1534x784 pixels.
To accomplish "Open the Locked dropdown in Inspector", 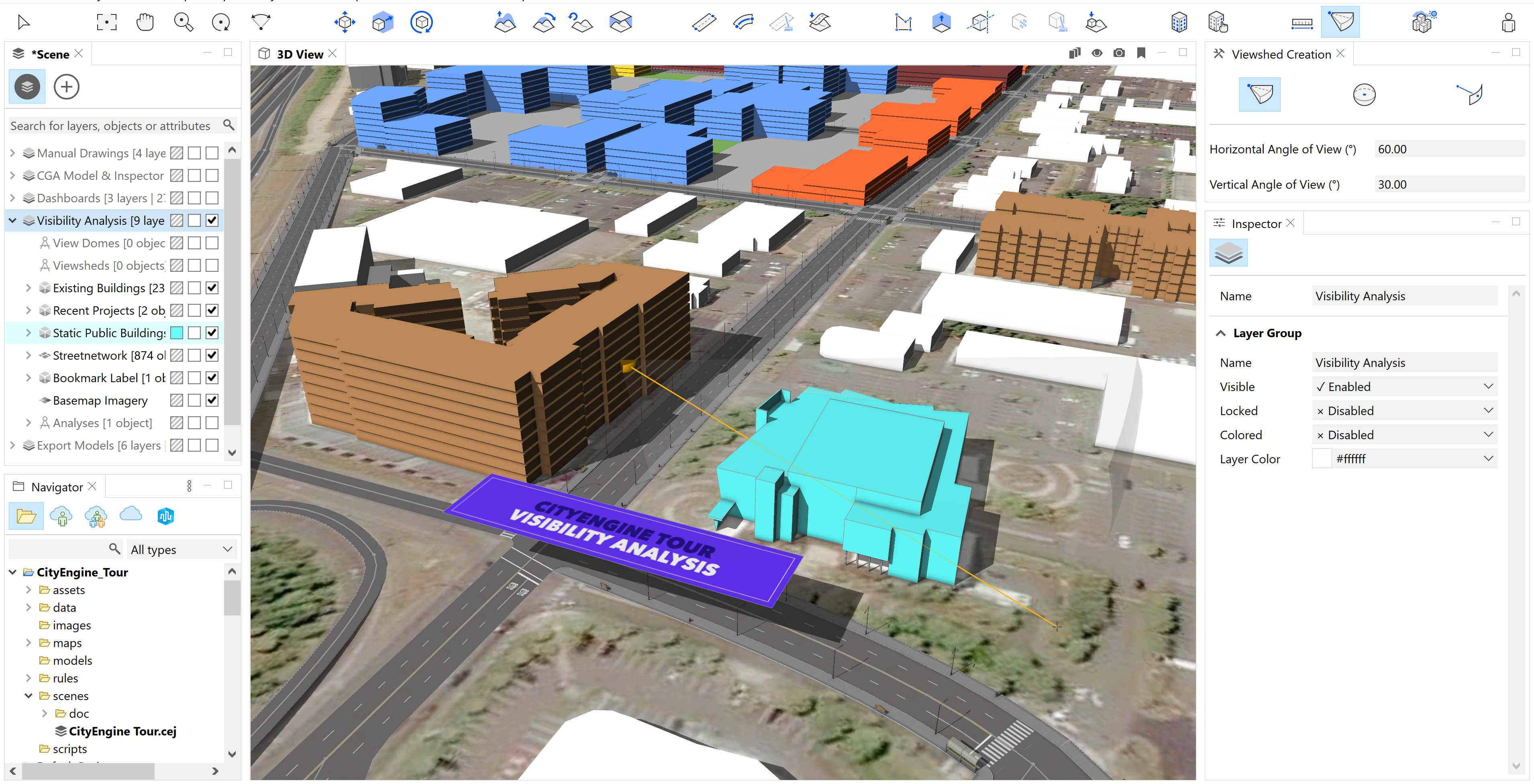I will tap(1405, 411).
